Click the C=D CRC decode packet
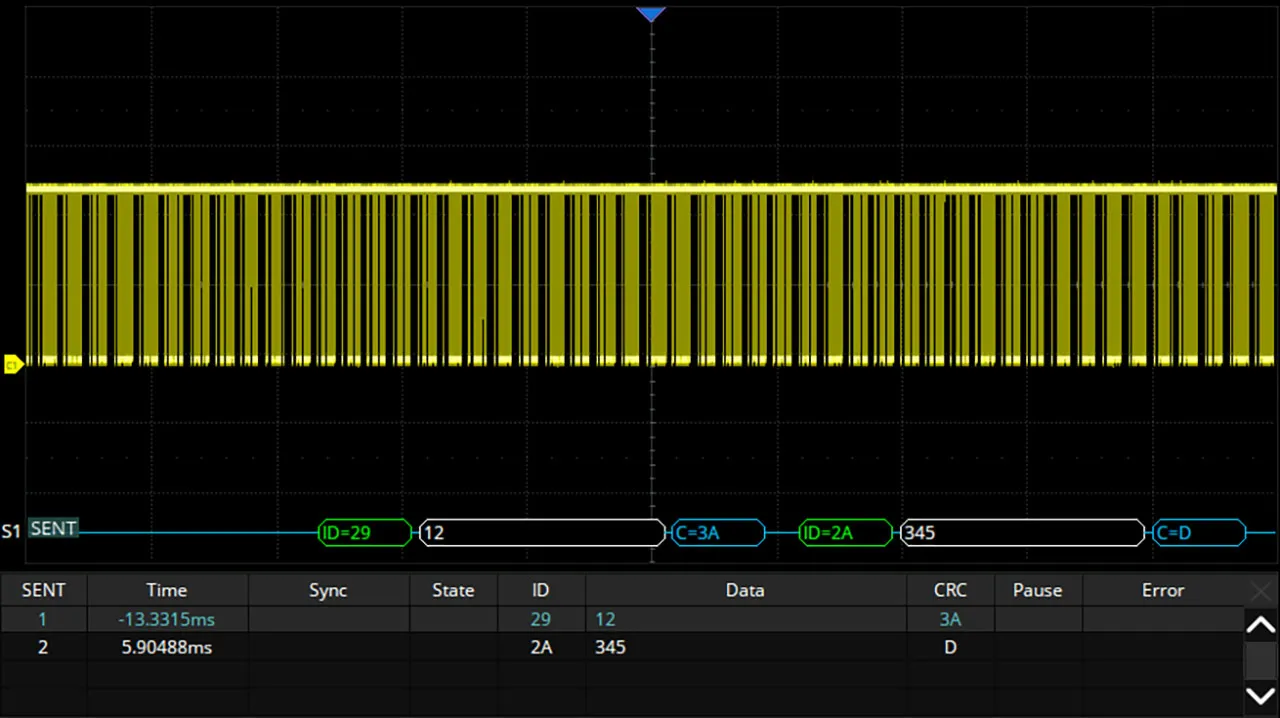1280x718 pixels. pos(1199,533)
